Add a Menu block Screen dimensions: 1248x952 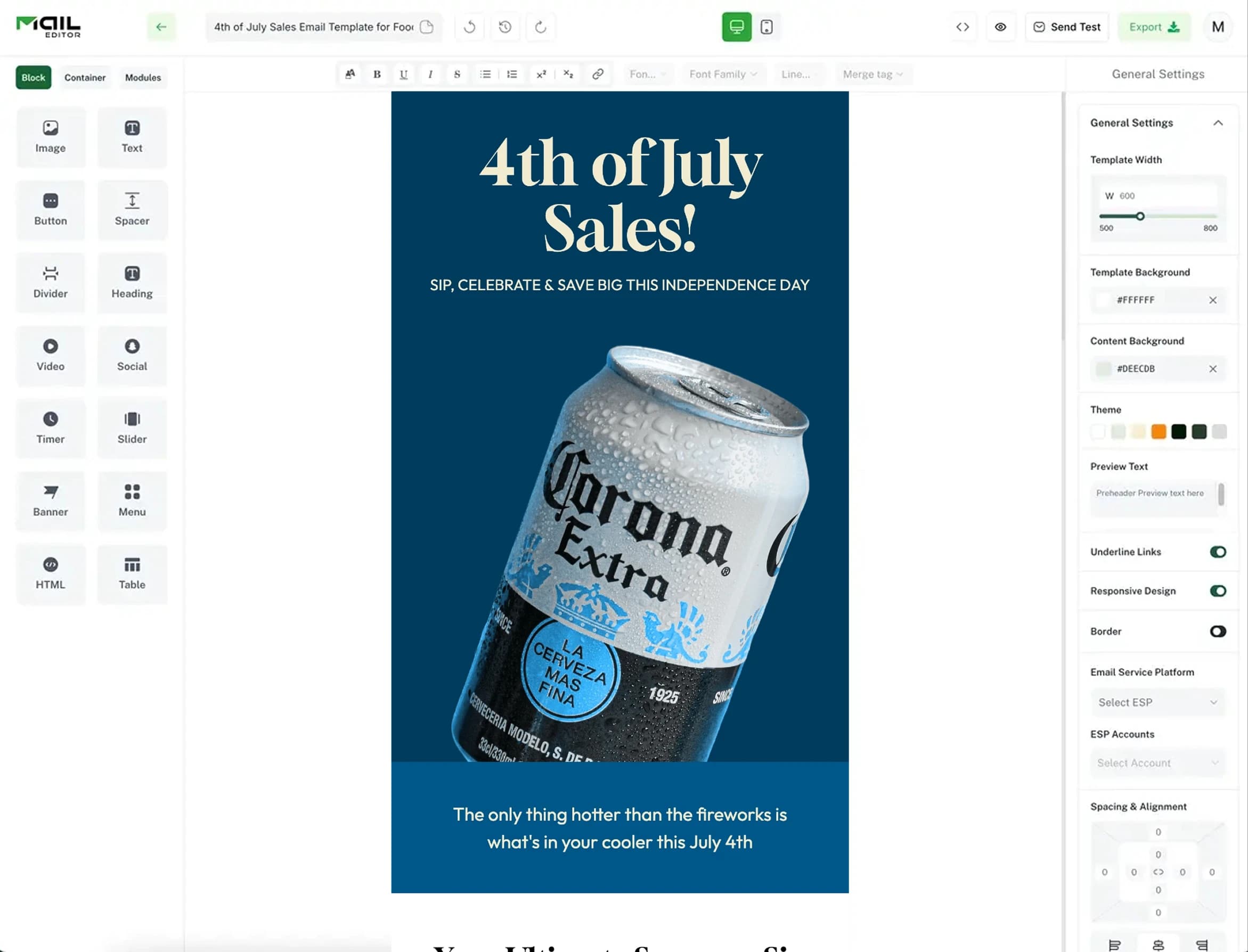[x=132, y=502]
